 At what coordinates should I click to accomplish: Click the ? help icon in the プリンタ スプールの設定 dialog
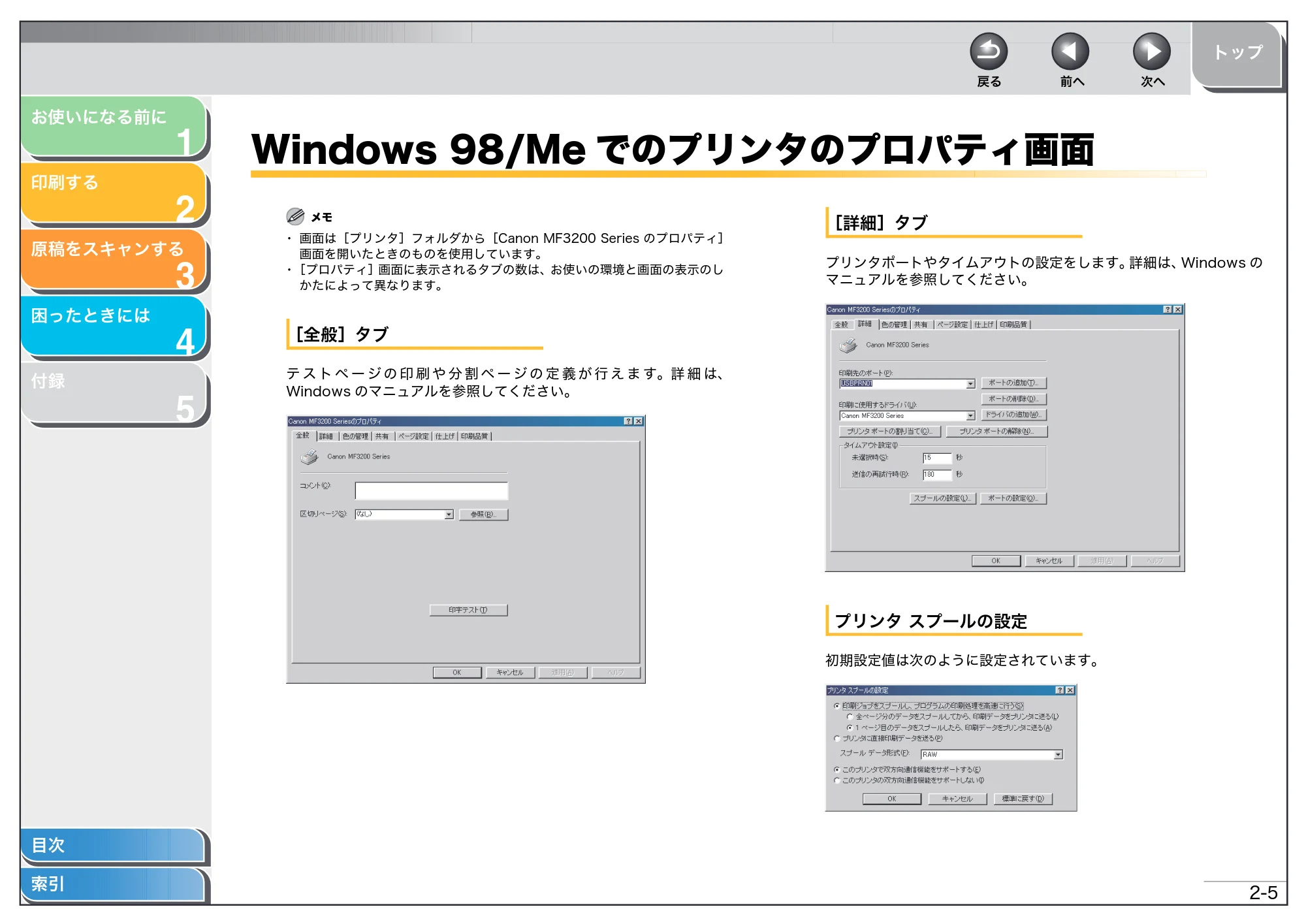1060,690
